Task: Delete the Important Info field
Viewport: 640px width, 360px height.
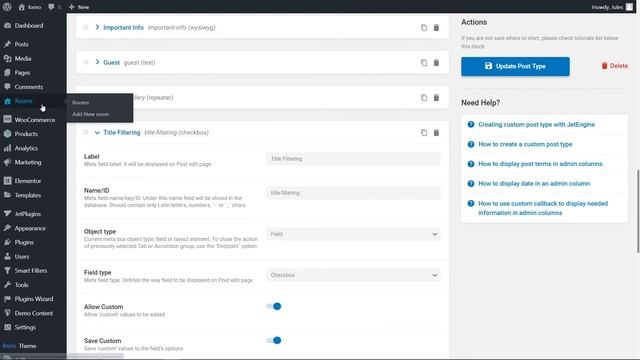Action: (436, 28)
